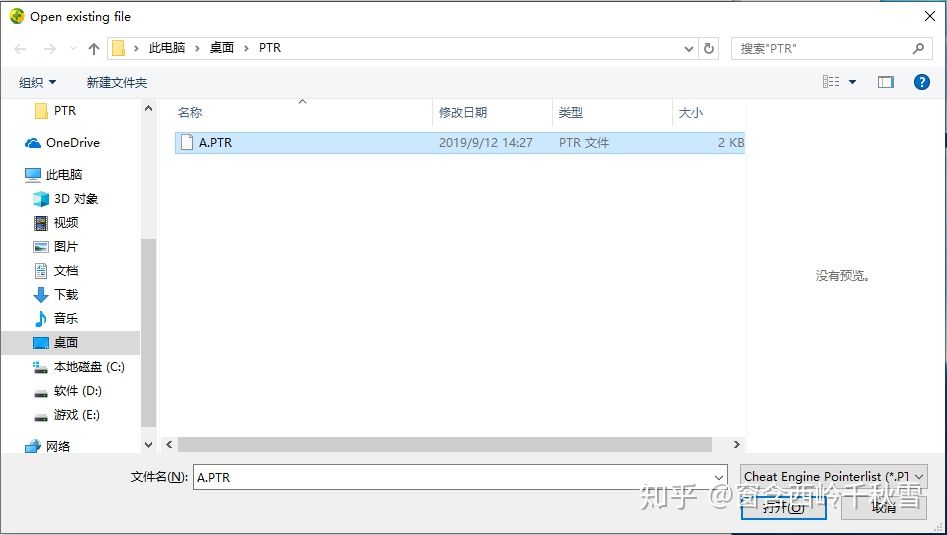Viewport: 947px width, 535px height.
Task: Open 文档 folder in sidebar
Action: [x=56, y=271]
